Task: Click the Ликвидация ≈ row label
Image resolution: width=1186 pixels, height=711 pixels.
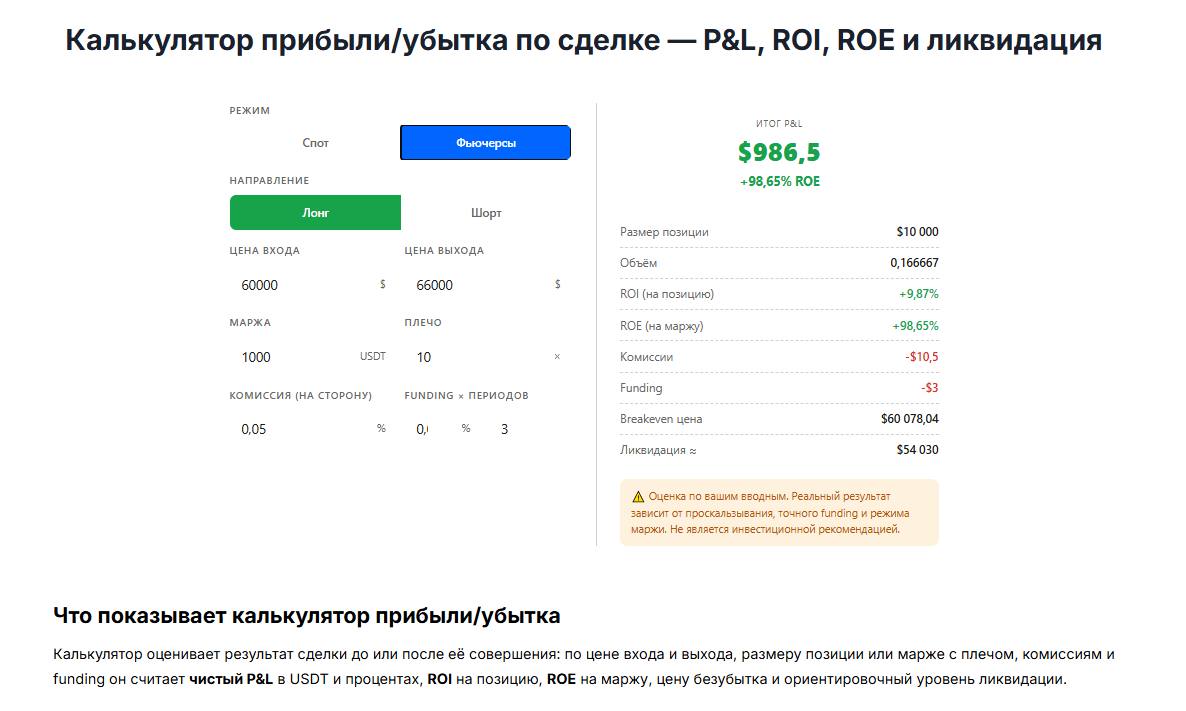Action: tap(658, 450)
